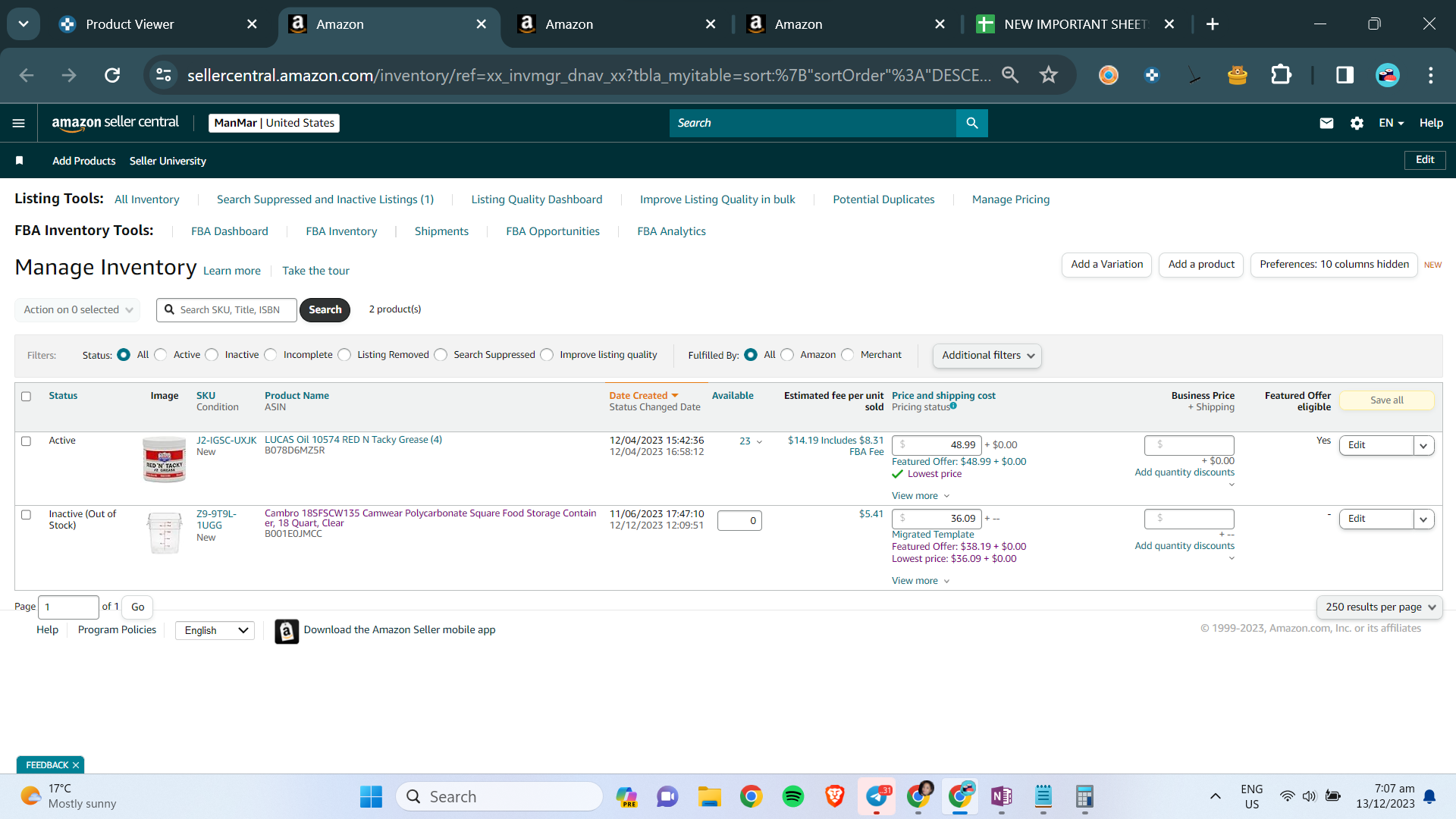Choose the Inactive status filter
This screenshot has height=819, width=1456.
(212, 355)
